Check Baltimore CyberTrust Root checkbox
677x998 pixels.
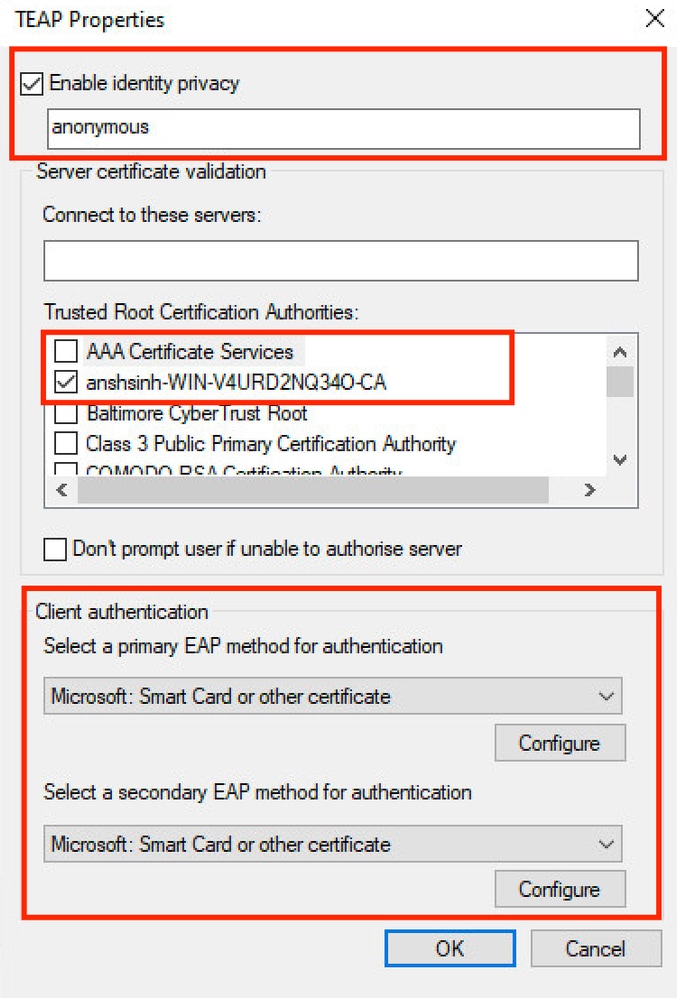[x=66, y=413]
